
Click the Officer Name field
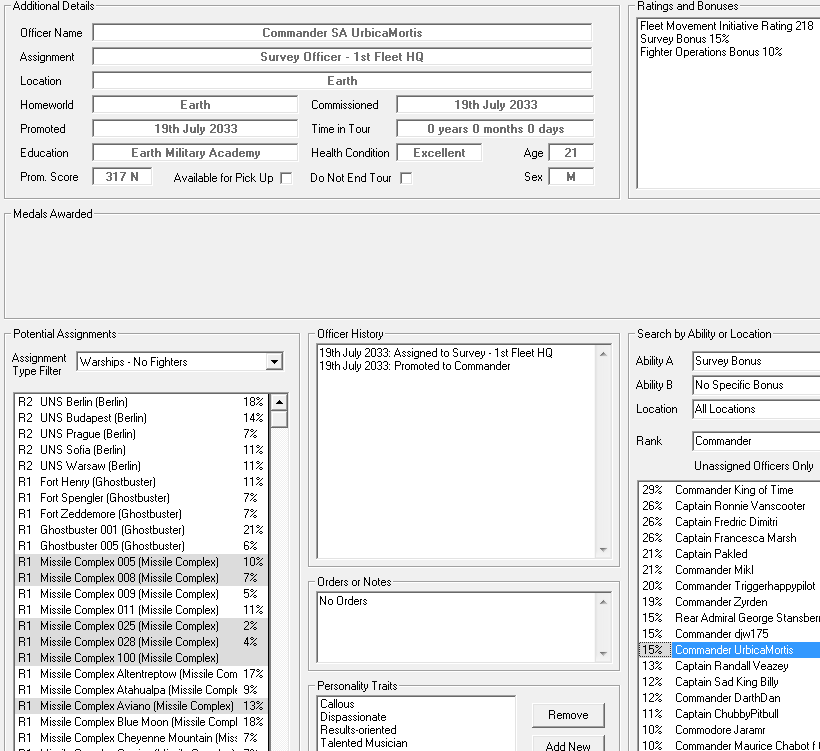point(342,33)
